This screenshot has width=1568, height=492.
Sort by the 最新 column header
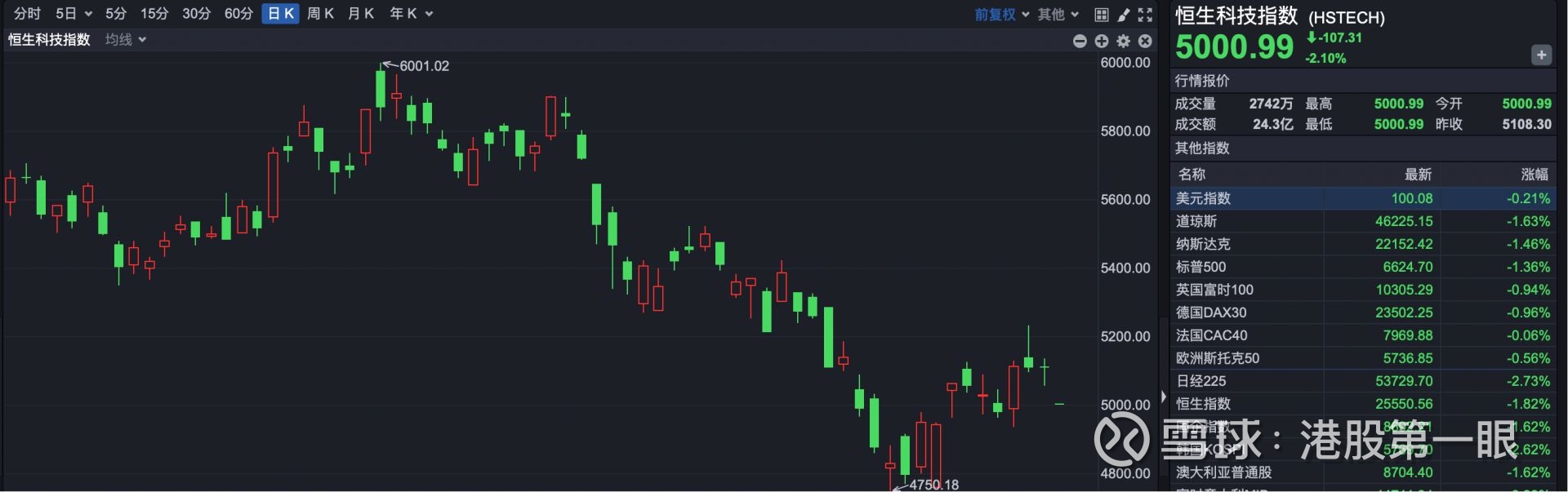point(1418,174)
